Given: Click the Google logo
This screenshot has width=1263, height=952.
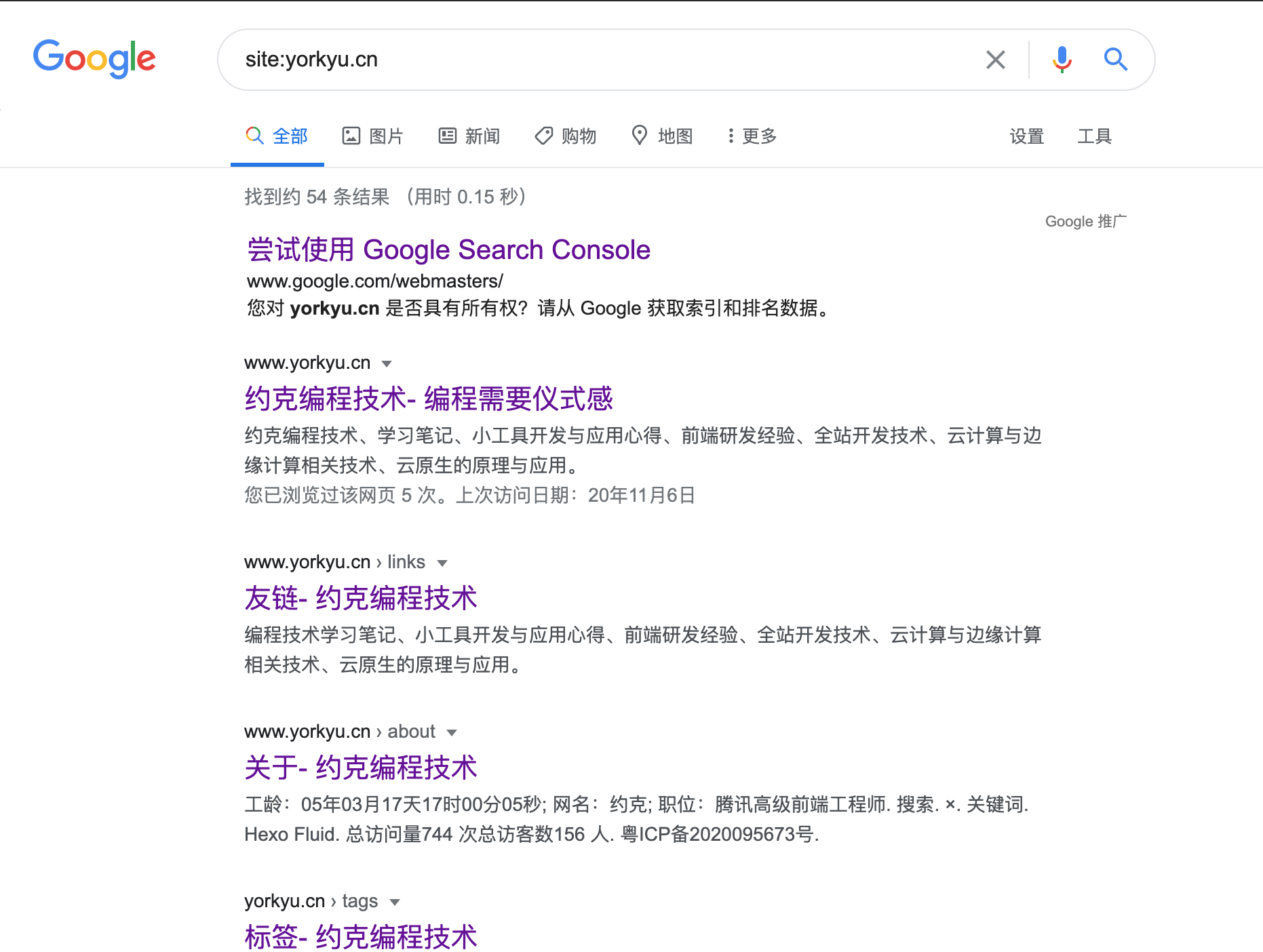Looking at the screenshot, I should point(94,58).
